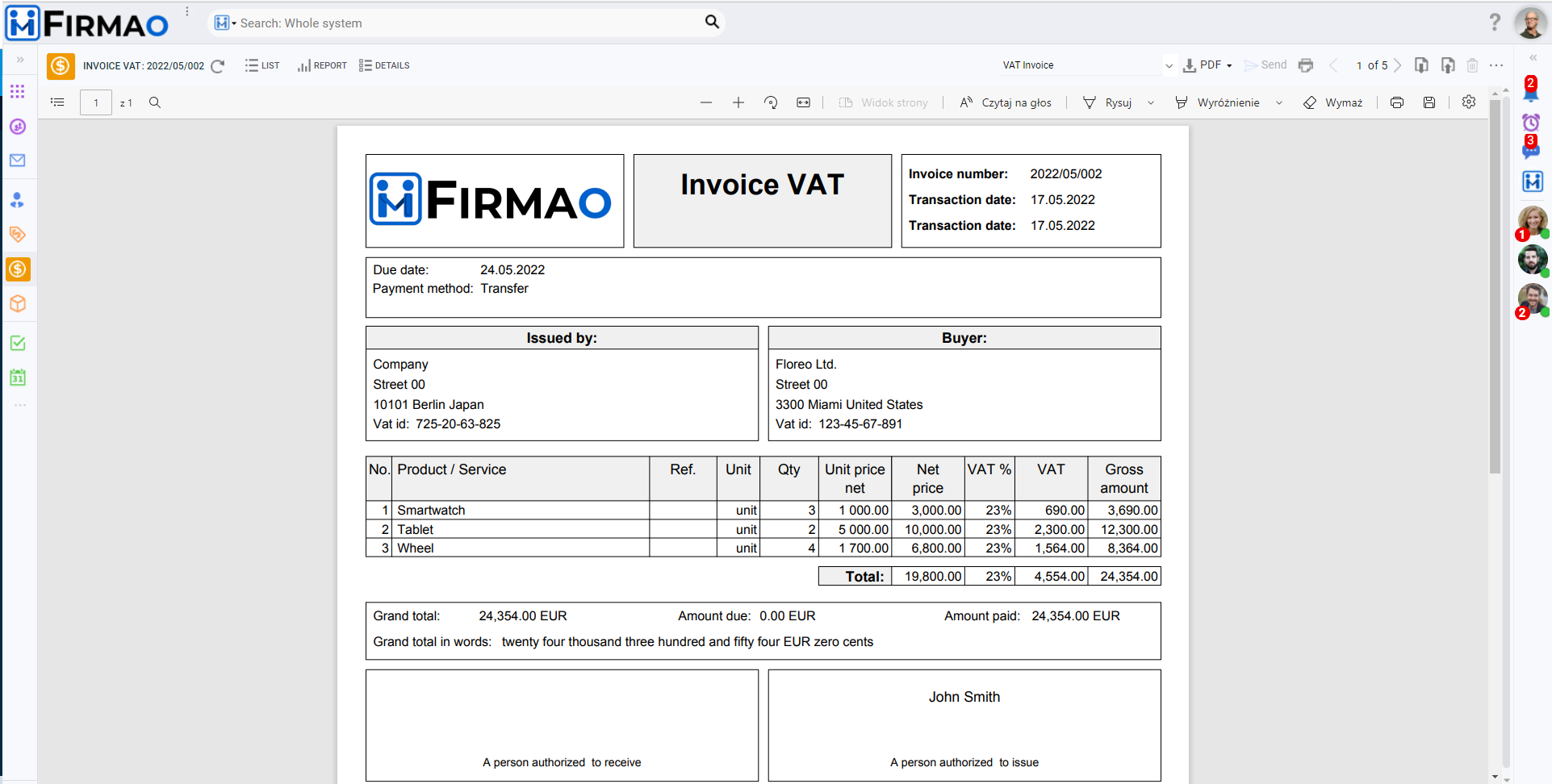Image resolution: width=1552 pixels, height=784 pixels.
Task: Switch to the REPORT tab
Action: click(322, 65)
